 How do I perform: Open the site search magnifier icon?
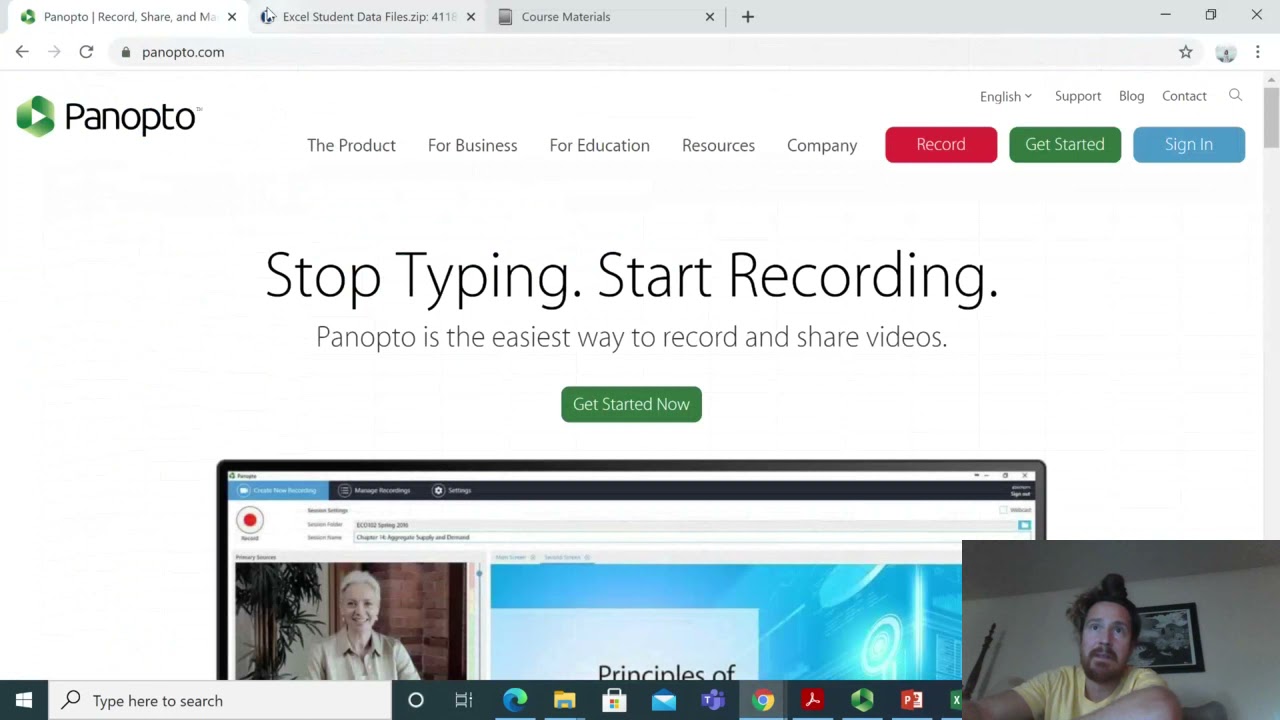tap(1235, 95)
